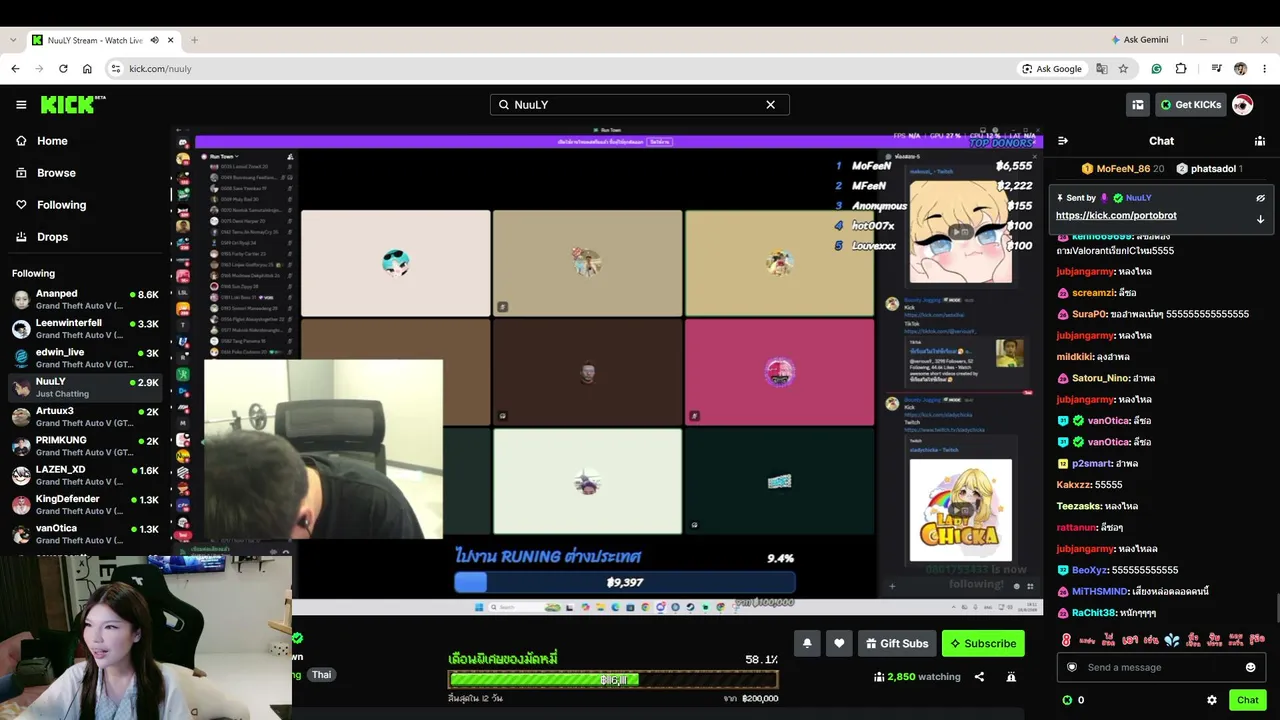Screen dimensions: 1280x720
Task: Select the Thai language tag
Action: click(321, 675)
